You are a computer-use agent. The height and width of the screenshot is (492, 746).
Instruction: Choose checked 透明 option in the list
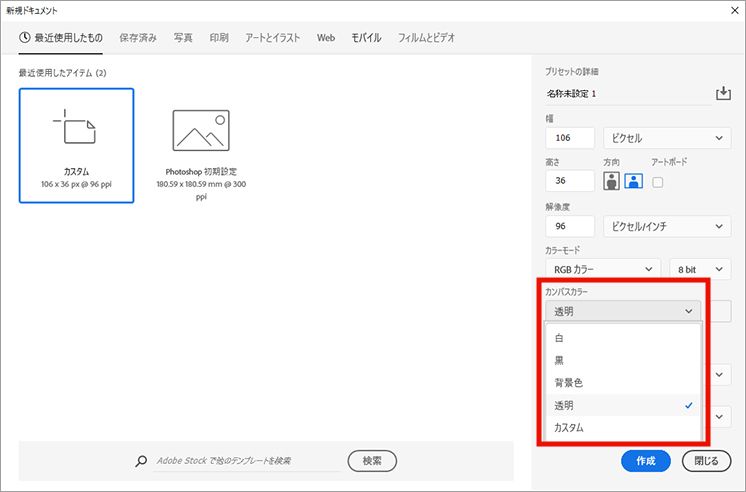623,405
